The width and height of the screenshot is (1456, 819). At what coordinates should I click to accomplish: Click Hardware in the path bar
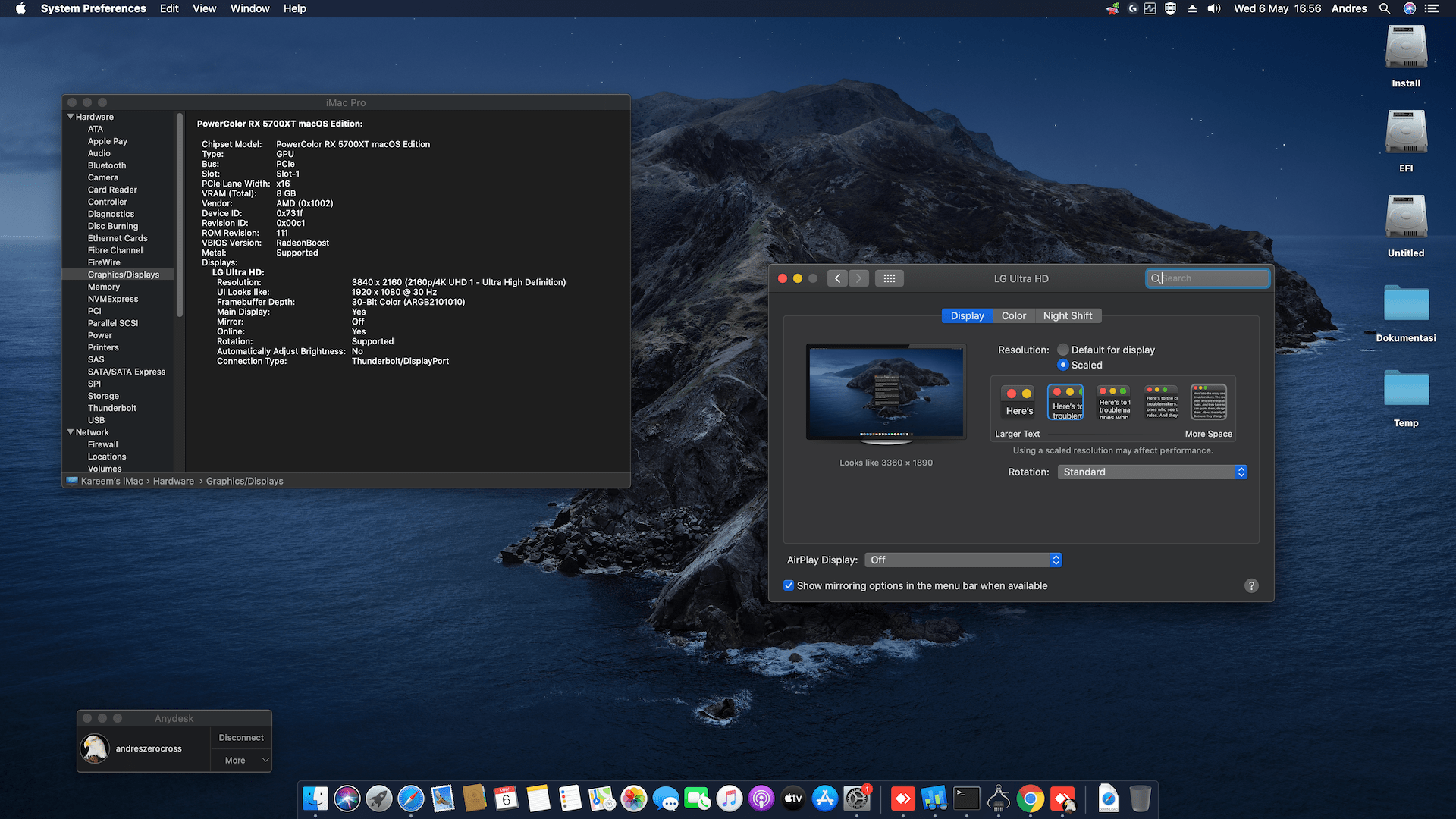coord(174,481)
